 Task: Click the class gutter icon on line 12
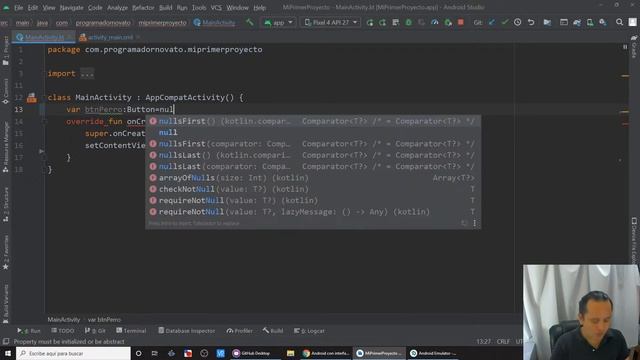coord(31,98)
